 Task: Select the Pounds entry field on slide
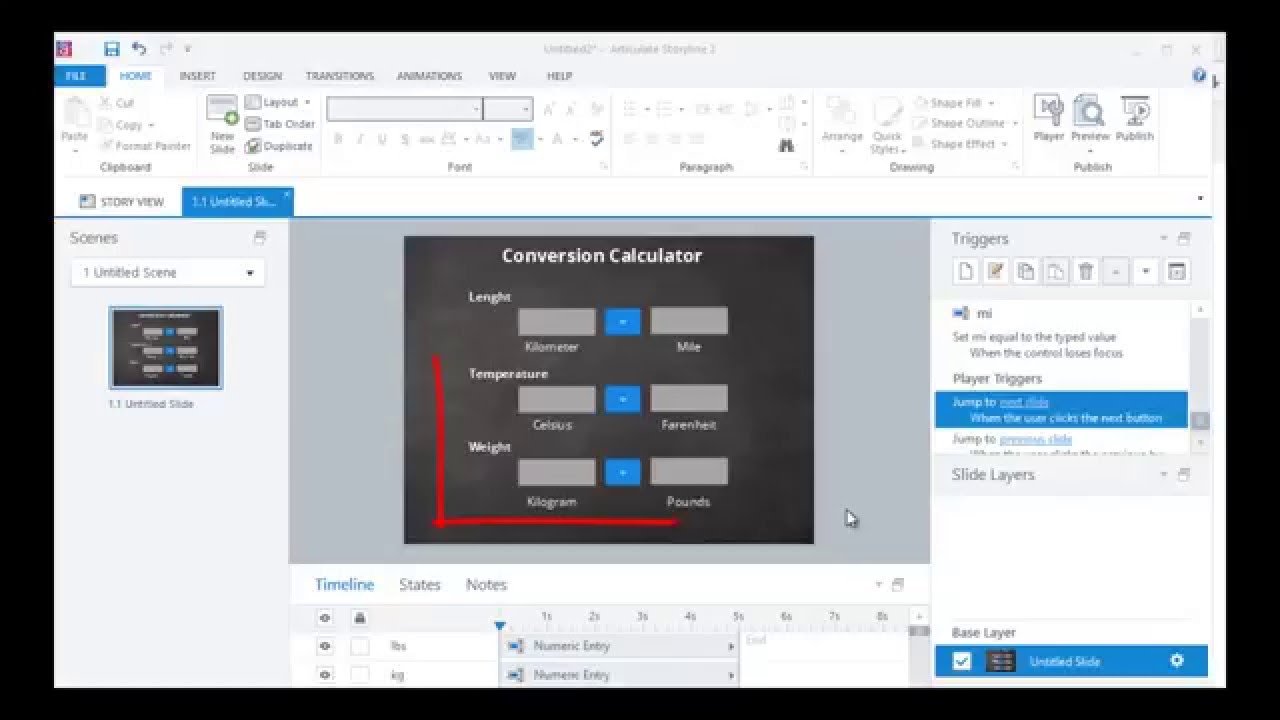[689, 471]
